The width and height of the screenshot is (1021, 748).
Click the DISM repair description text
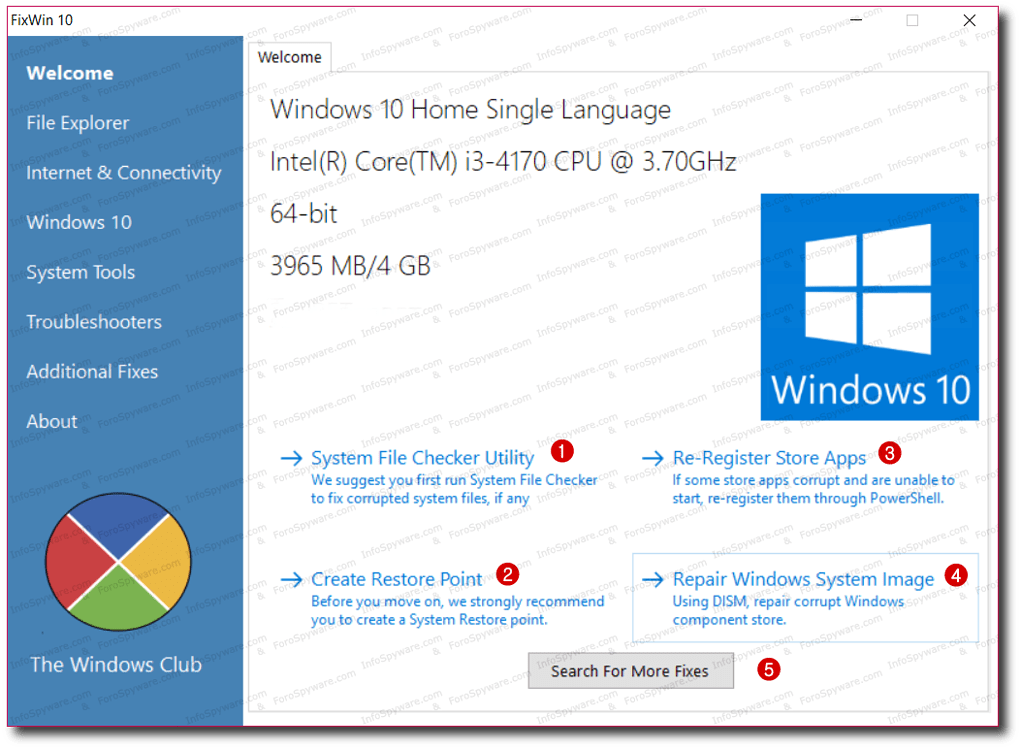point(788,610)
